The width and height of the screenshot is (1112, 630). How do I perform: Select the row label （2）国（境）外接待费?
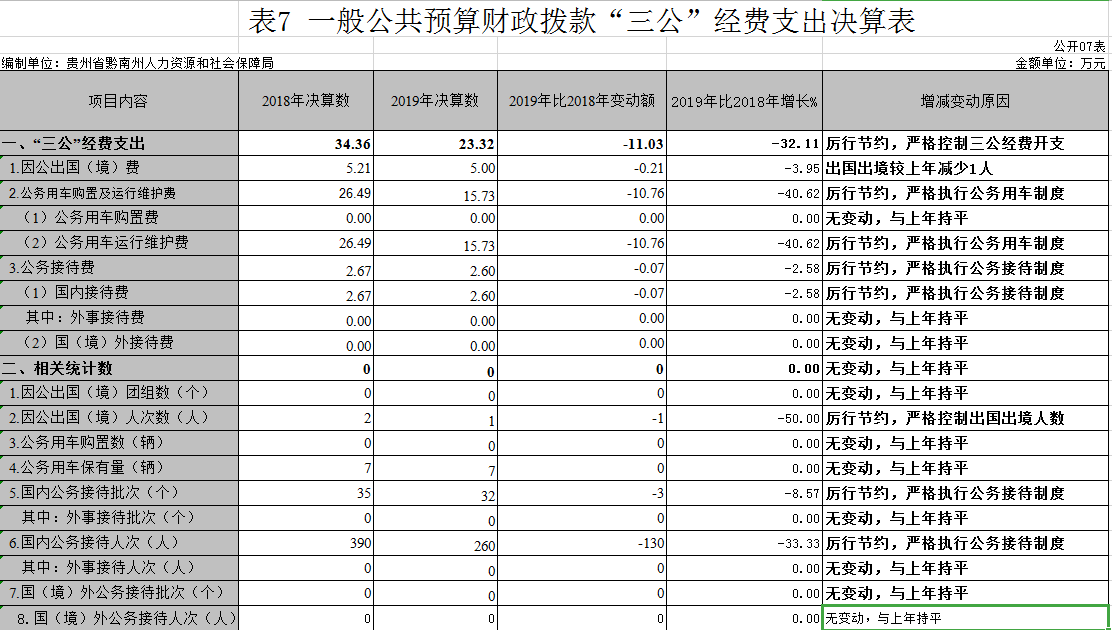(118, 343)
